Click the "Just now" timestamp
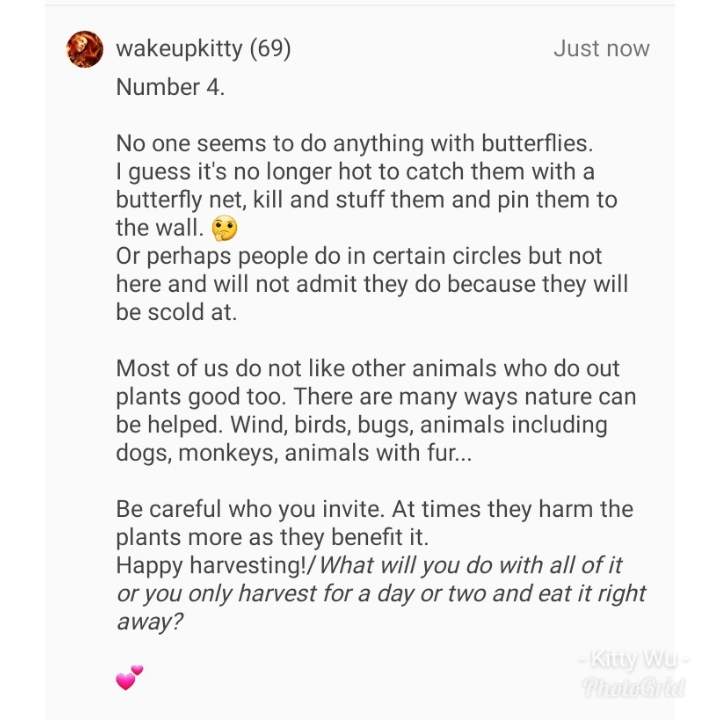 tap(602, 49)
